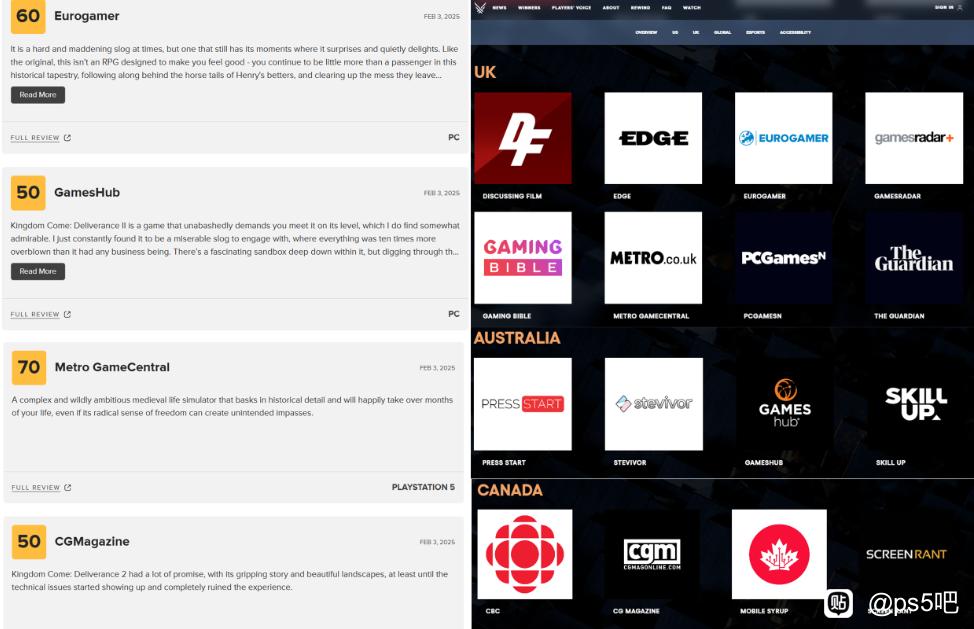Open the PCGamesN logo tile
974x629 pixels.
[x=783, y=258]
